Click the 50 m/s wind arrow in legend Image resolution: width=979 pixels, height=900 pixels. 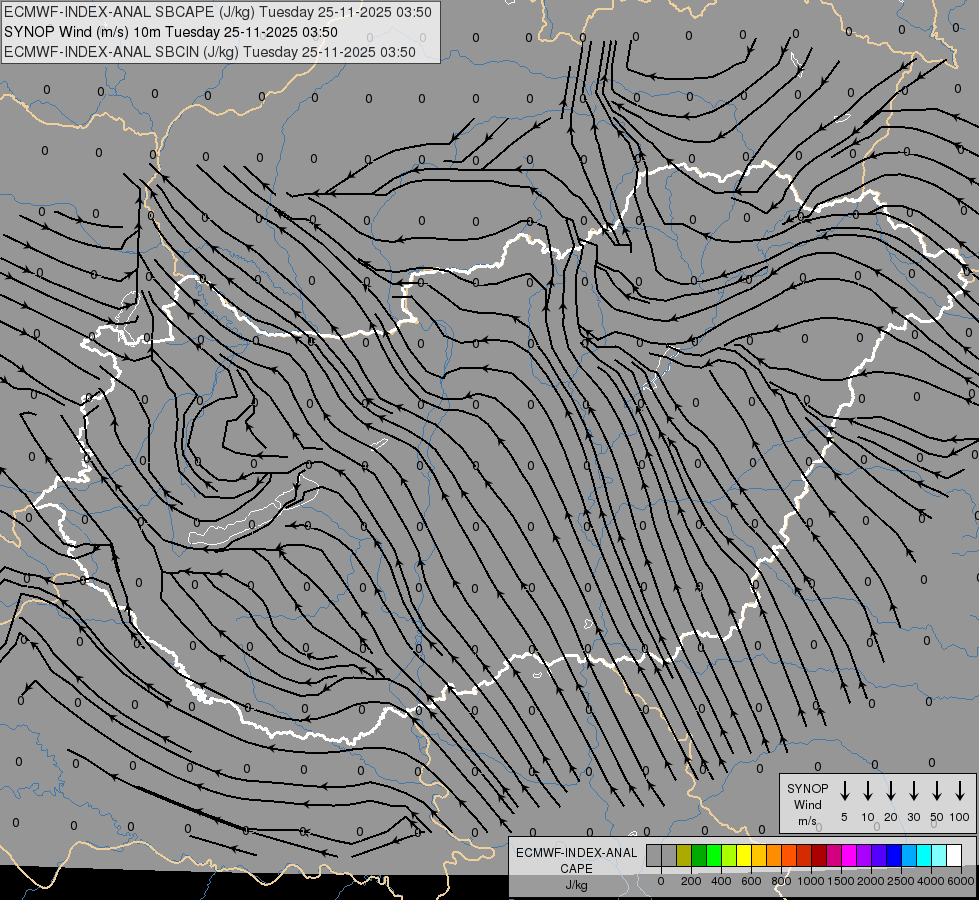[x=937, y=791]
